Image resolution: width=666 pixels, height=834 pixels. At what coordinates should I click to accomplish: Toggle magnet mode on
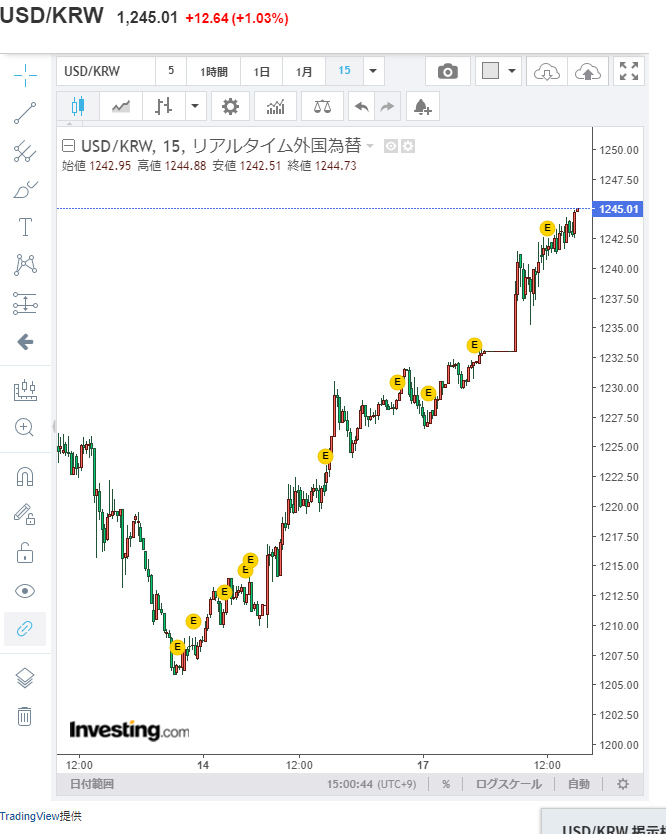click(25, 476)
